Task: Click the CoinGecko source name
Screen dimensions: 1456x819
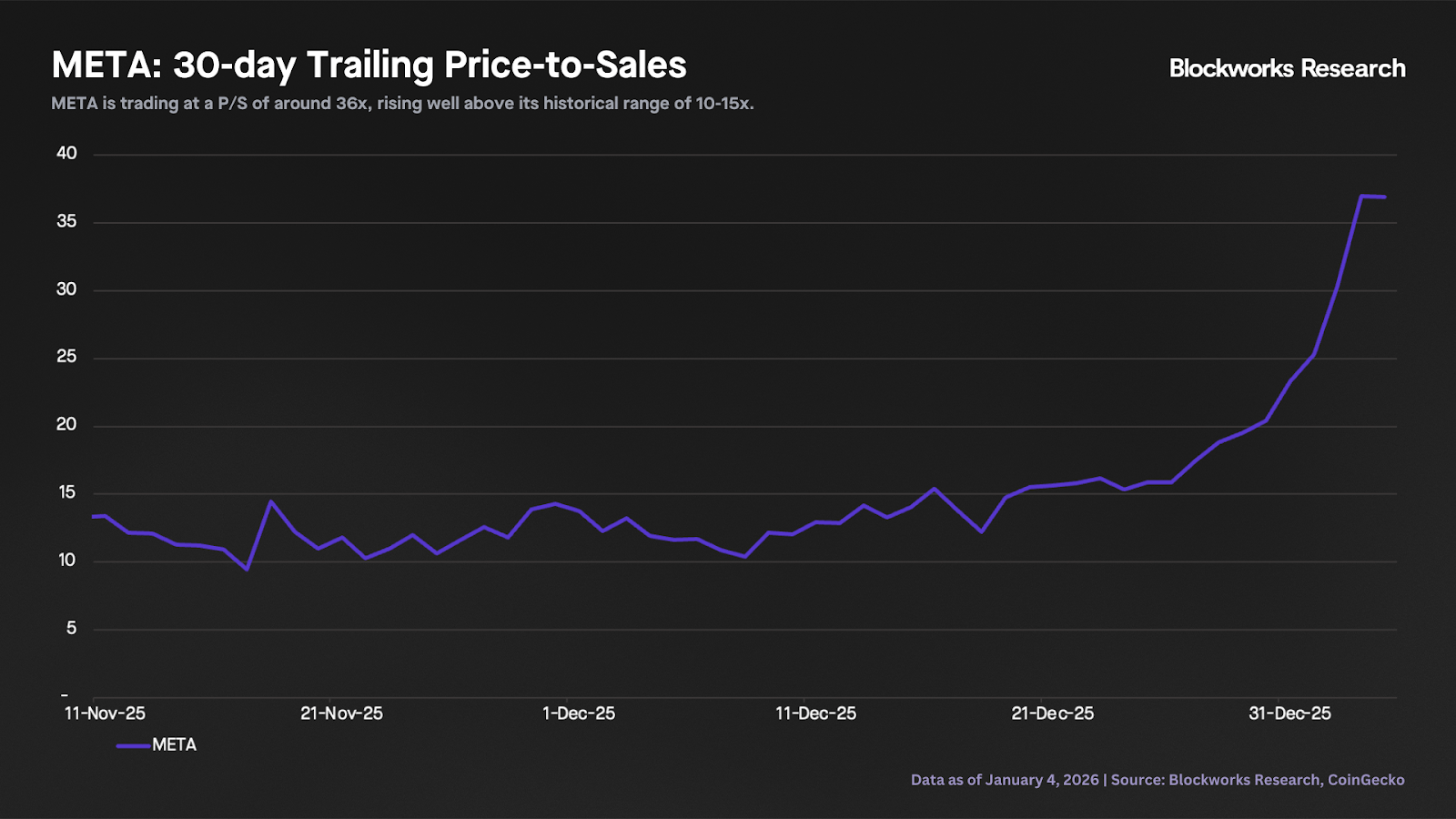Action: pyautogui.click(x=1366, y=780)
